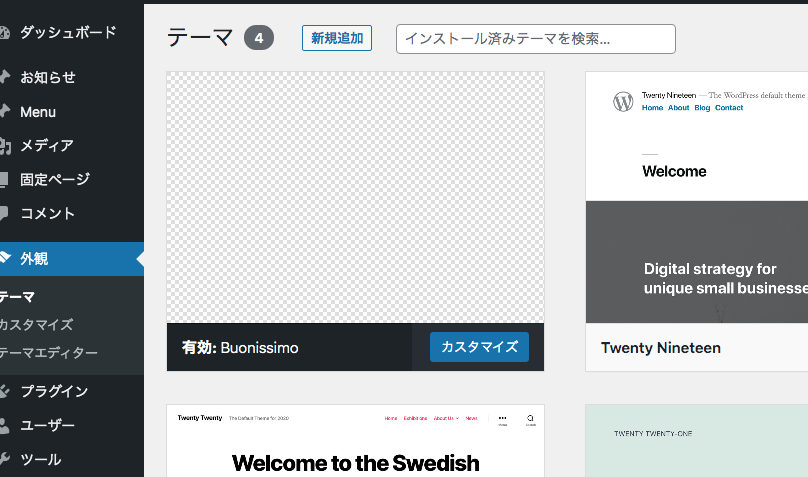Click the 新規追加 button
The width and height of the screenshot is (808, 477).
pyautogui.click(x=337, y=38)
